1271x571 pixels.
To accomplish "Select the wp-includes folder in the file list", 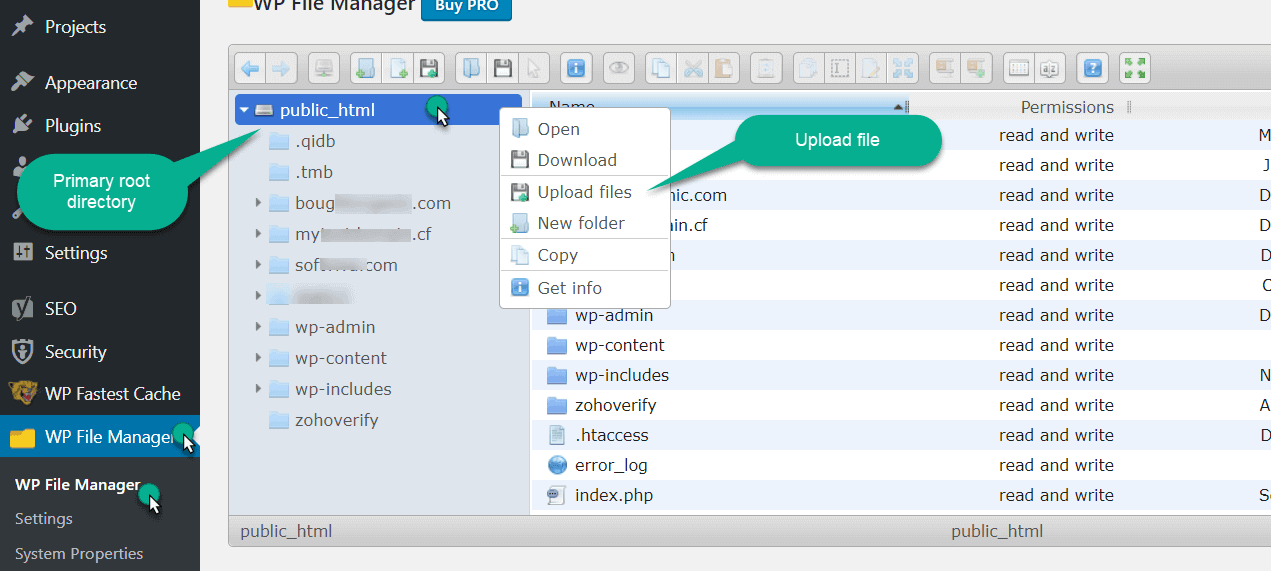I will click(x=621, y=375).
